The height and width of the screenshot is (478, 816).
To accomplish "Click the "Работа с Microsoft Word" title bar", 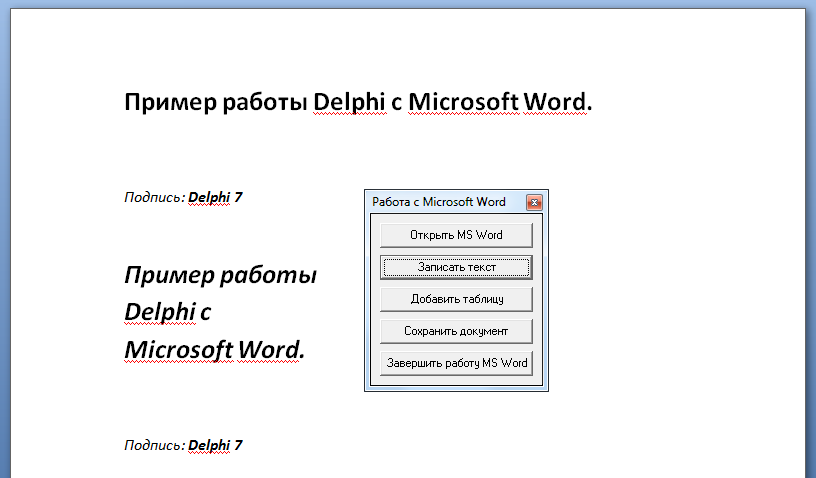I will point(438,202).
